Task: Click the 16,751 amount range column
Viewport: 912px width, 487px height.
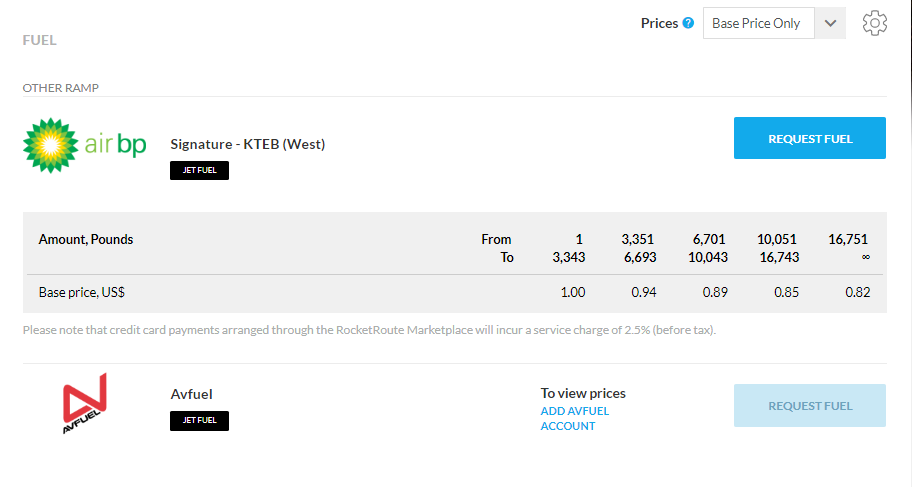Action: [x=848, y=248]
